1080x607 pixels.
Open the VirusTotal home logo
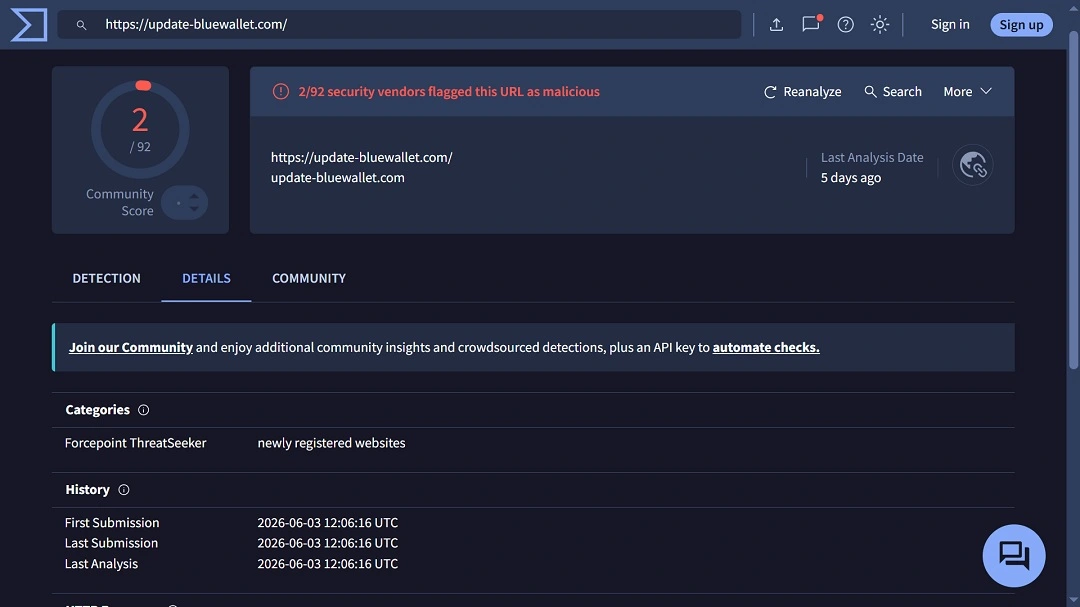[x=29, y=25]
